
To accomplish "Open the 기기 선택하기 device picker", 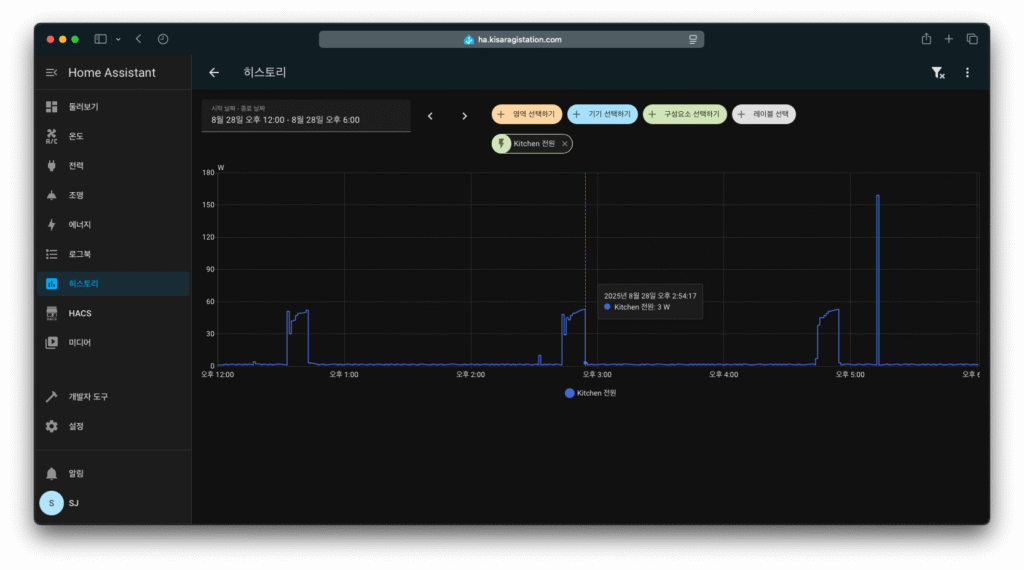I will click(602, 115).
